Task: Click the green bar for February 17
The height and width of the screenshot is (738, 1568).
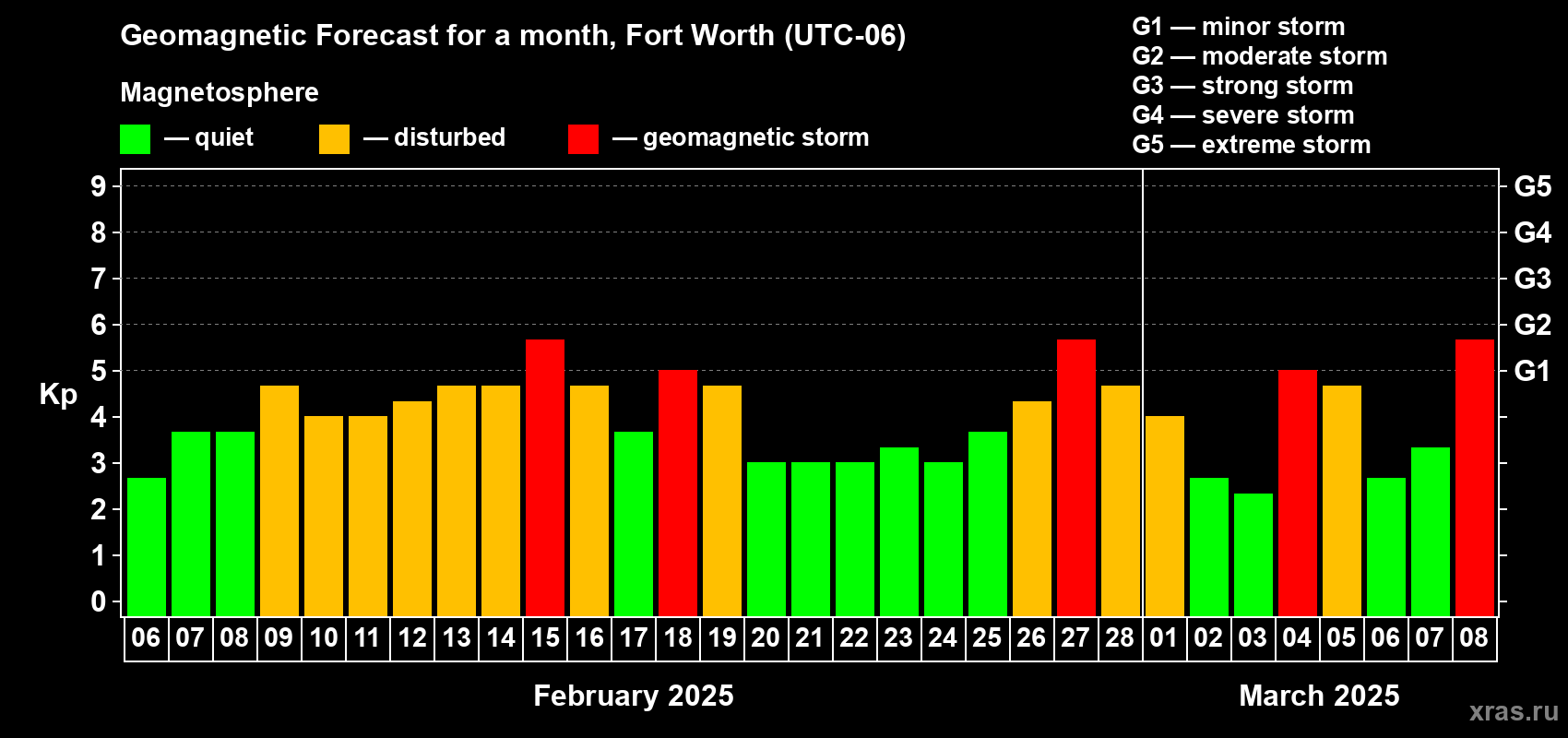Action: 634,524
